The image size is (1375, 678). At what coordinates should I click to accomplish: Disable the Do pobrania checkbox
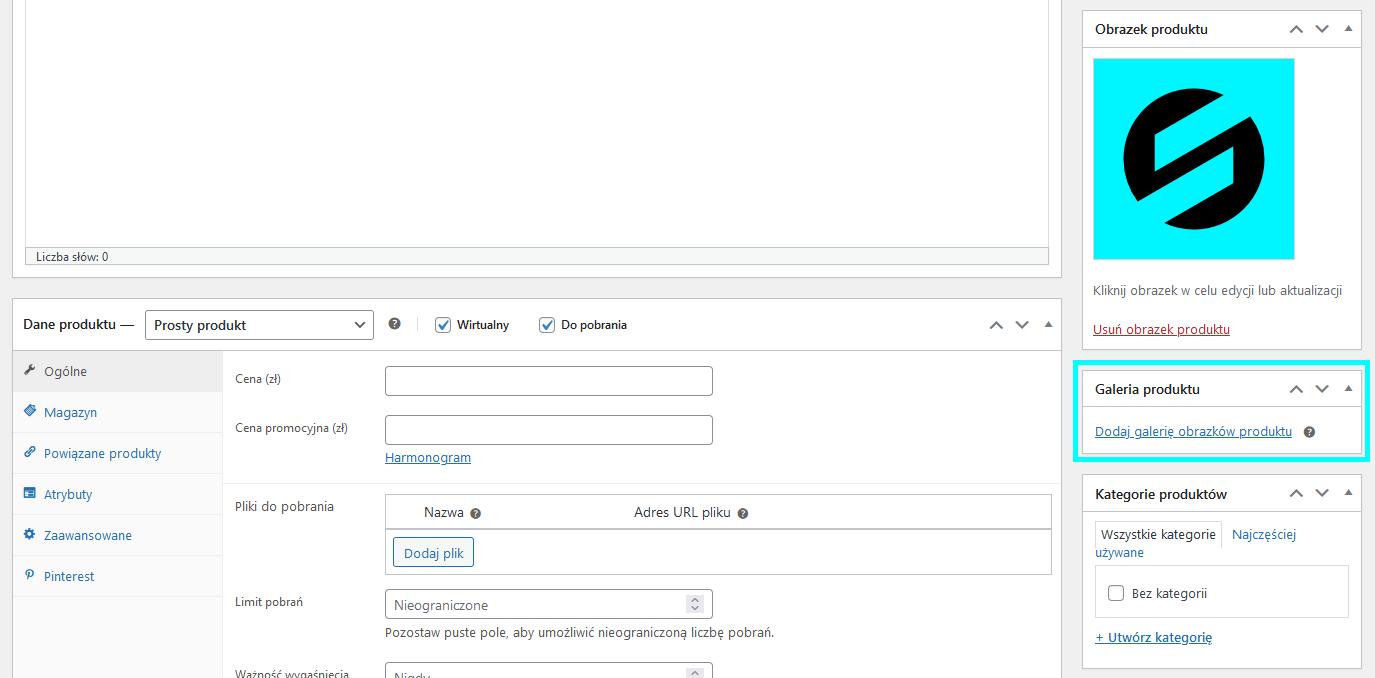coord(547,324)
